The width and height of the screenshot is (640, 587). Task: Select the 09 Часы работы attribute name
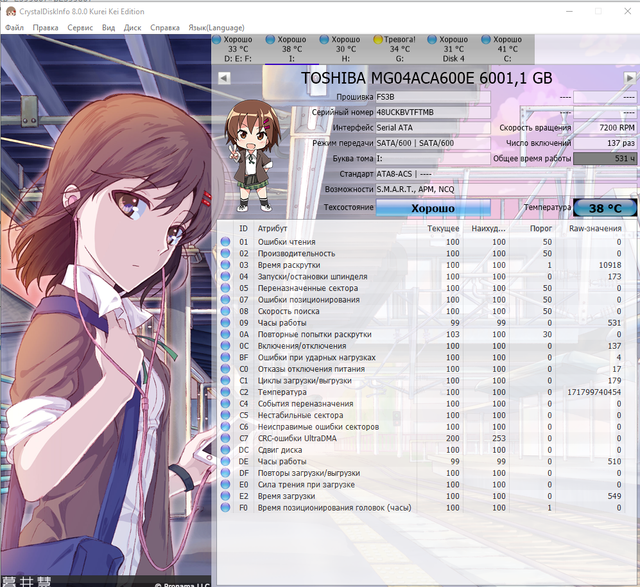pyautogui.click(x=282, y=322)
